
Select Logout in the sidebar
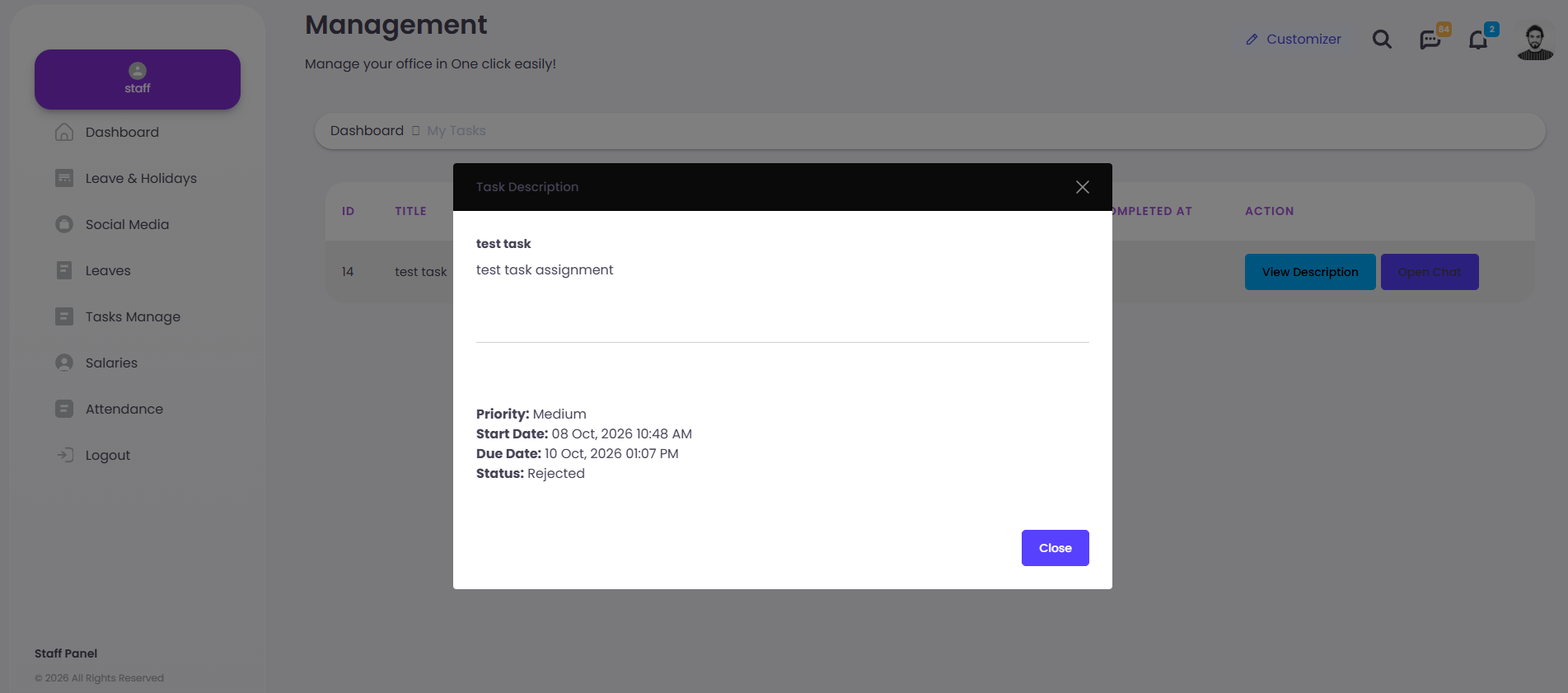pyautogui.click(x=108, y=455)
